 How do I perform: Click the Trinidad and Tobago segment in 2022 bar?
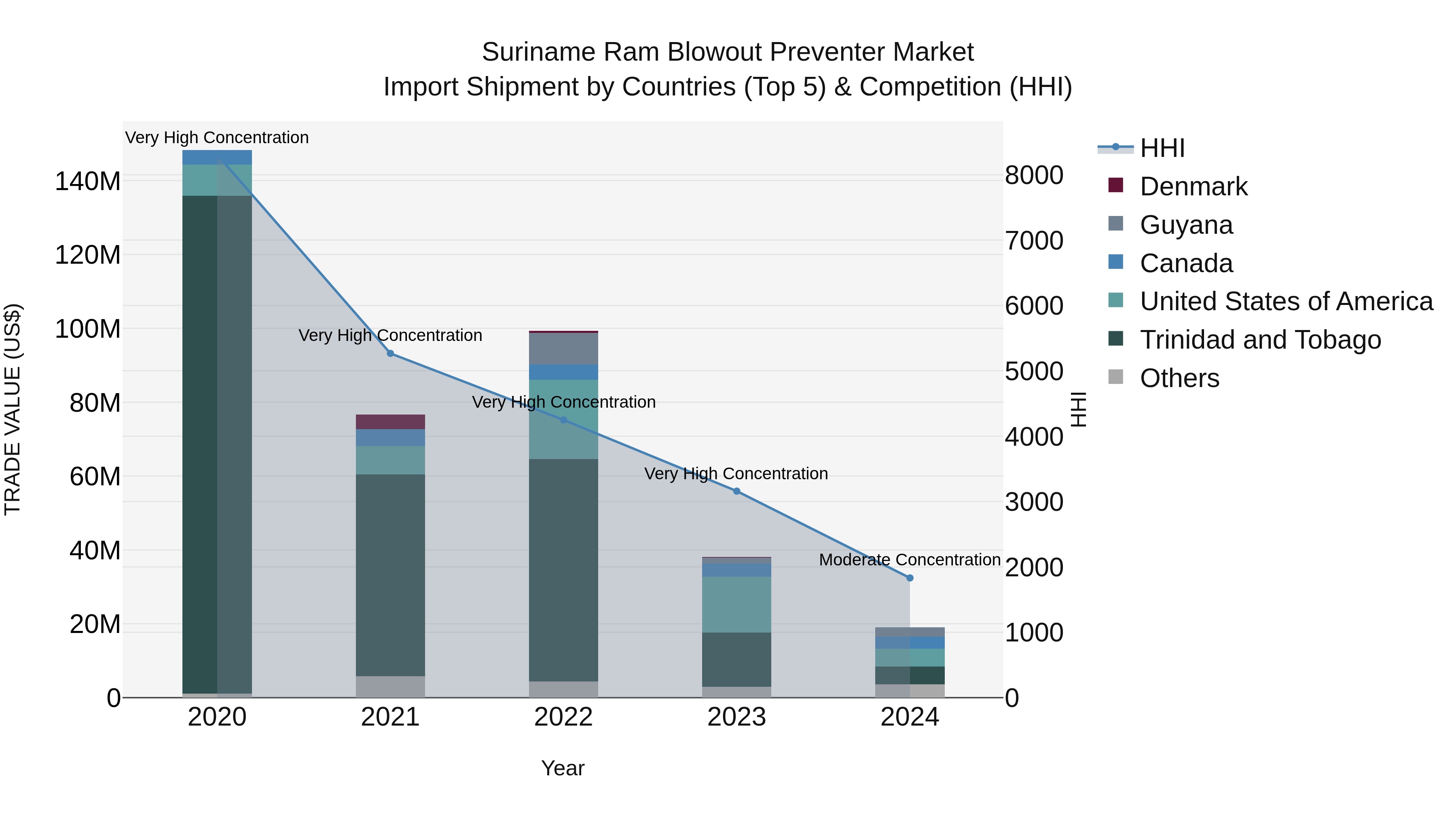coord(563,570)
